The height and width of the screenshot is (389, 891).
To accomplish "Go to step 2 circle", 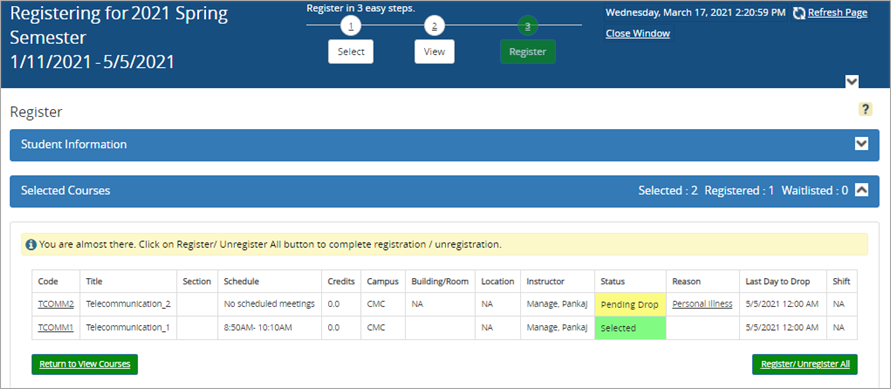I will (434, 26).
